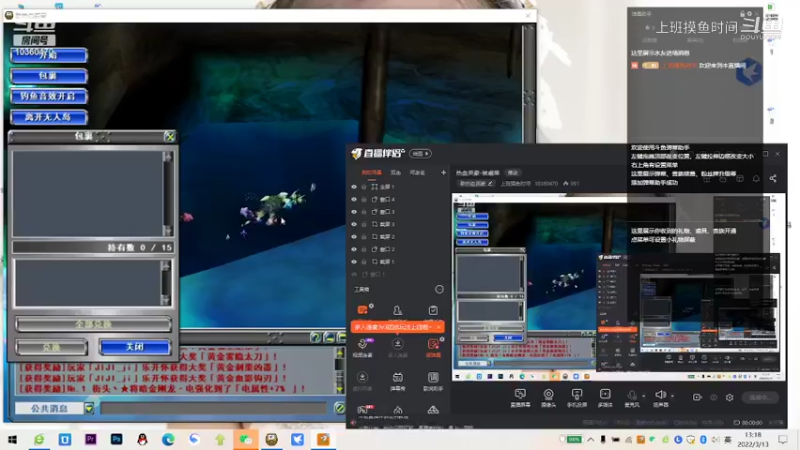Image resolution: width=800 pixels, height=450 pixels.
Task: Open the 公共消息 channel dropdown
Action: coord(89,408)
